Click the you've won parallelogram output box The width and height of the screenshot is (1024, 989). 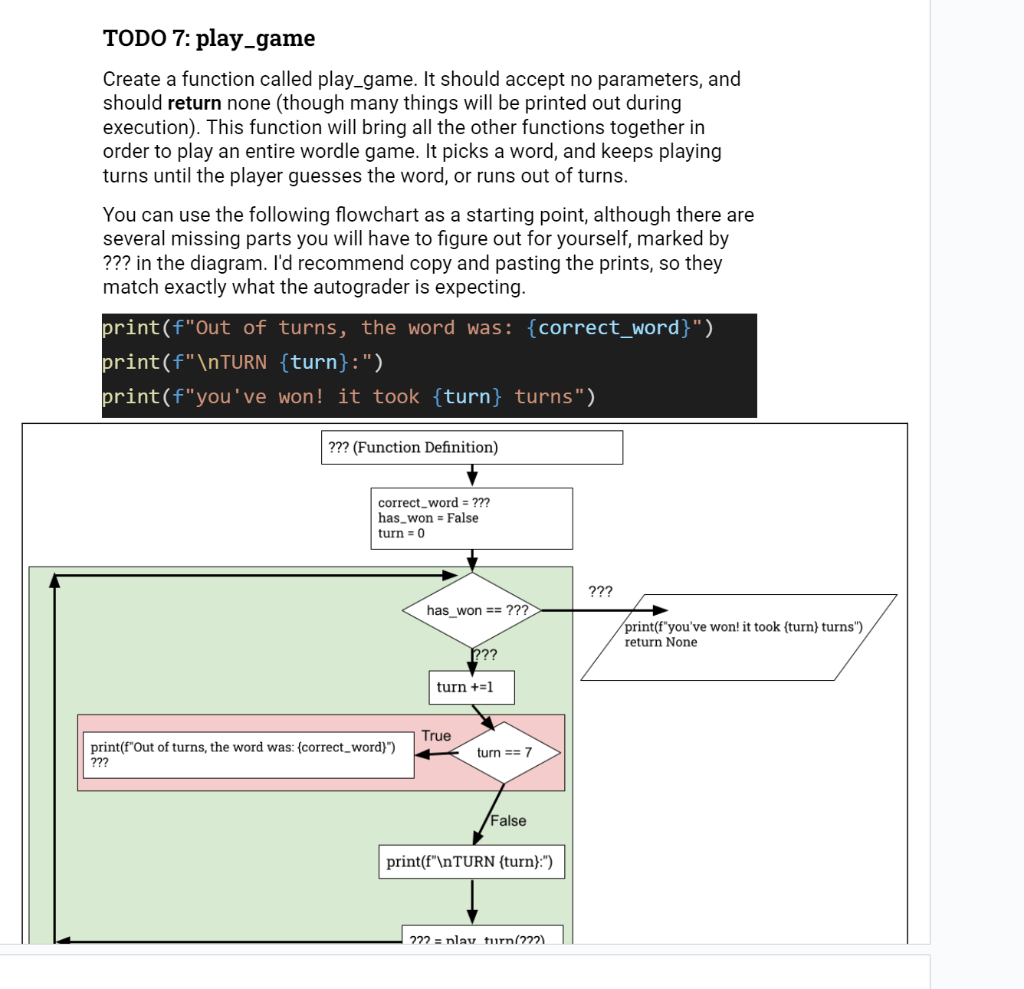(x=740, y=634)
